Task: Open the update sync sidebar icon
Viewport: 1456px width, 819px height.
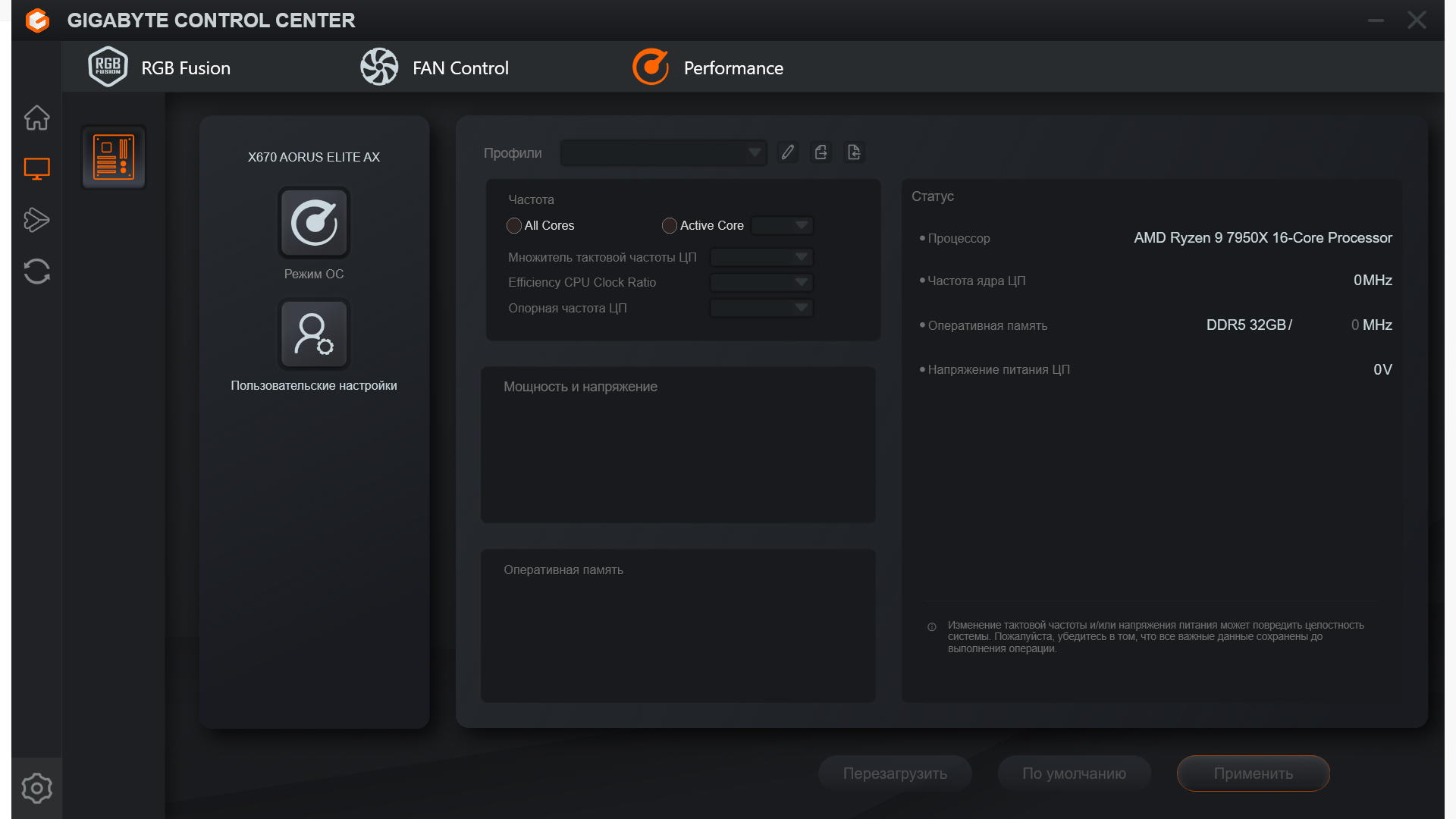Action: pyautogui.click(x=36, y=271)
